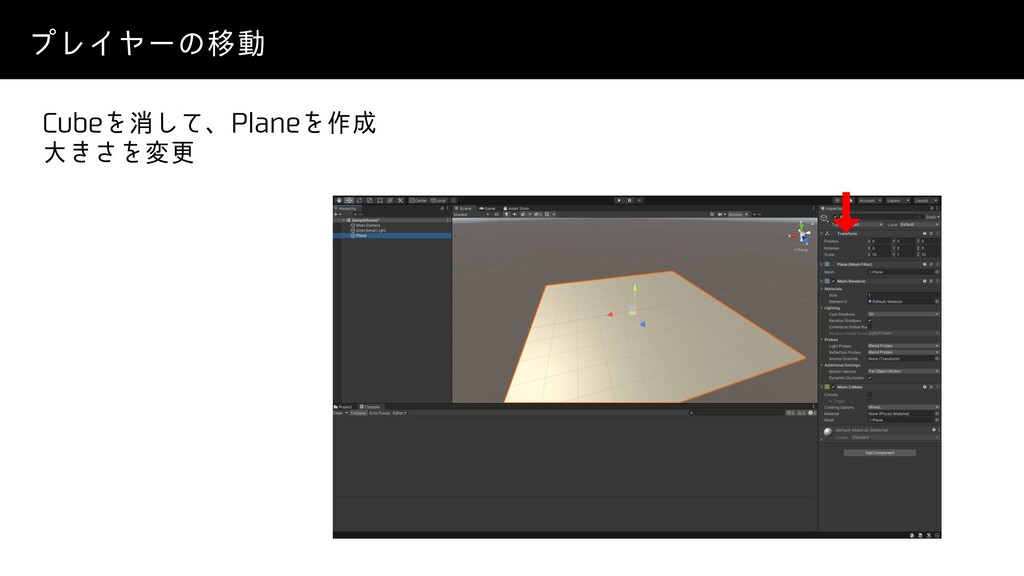The image size is (1024, 576).
Task: Toggle the Console Error Pause button
Action: (379, 413)
